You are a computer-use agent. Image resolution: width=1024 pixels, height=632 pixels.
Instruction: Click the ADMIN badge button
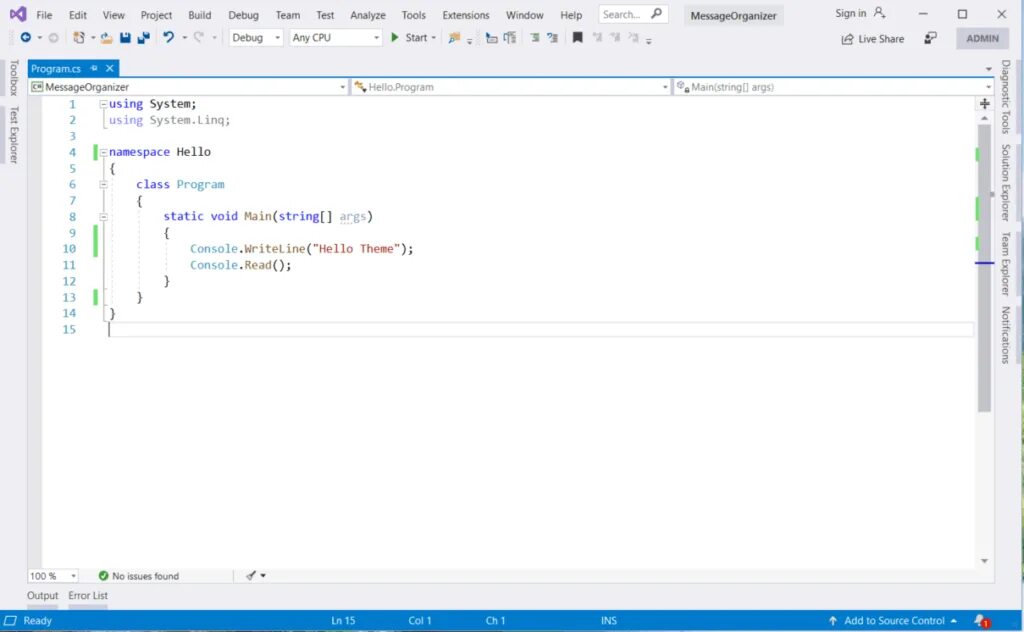click(x=982, y=39)
